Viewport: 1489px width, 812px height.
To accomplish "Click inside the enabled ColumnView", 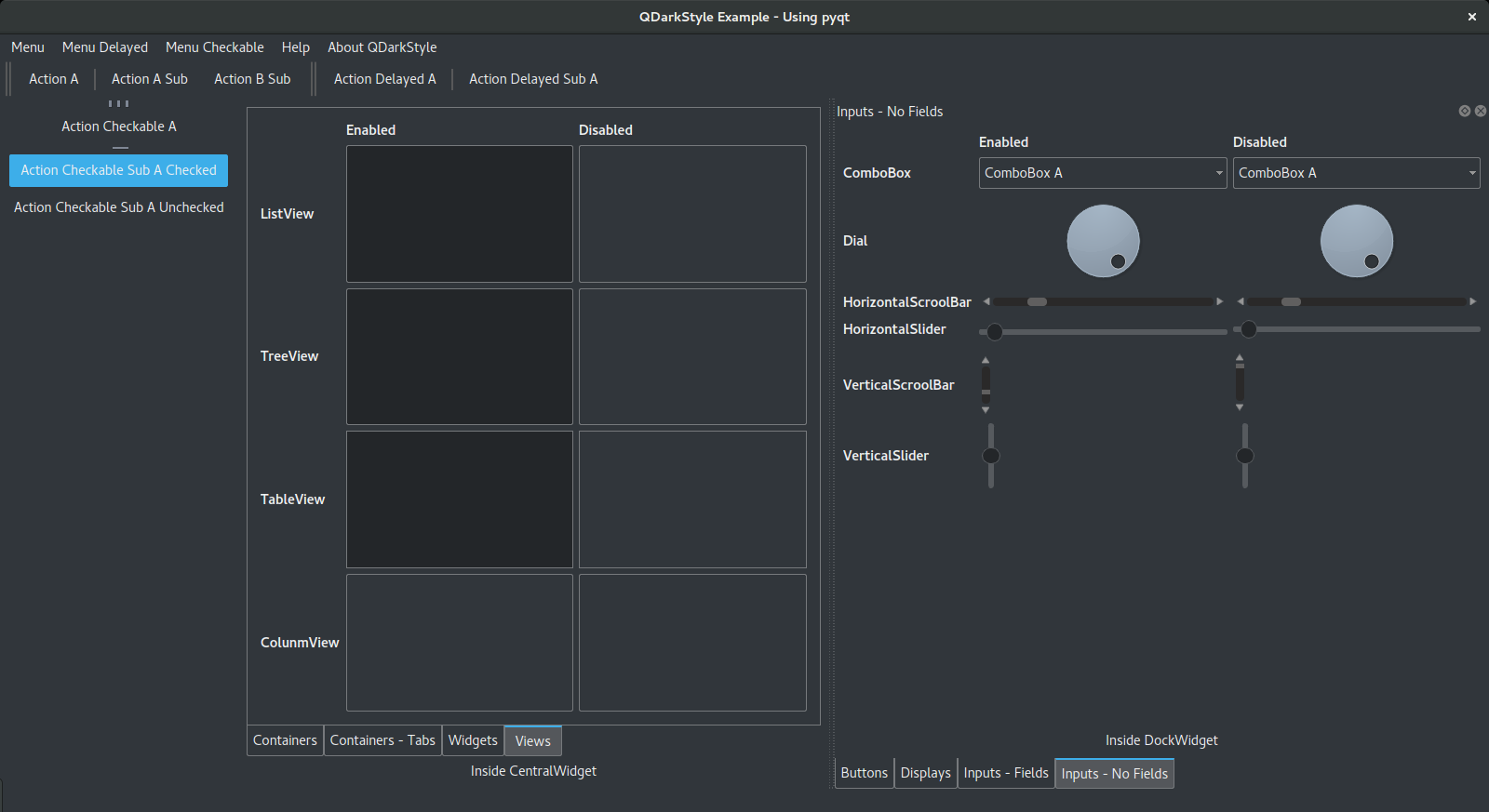I will click(460, 643).
